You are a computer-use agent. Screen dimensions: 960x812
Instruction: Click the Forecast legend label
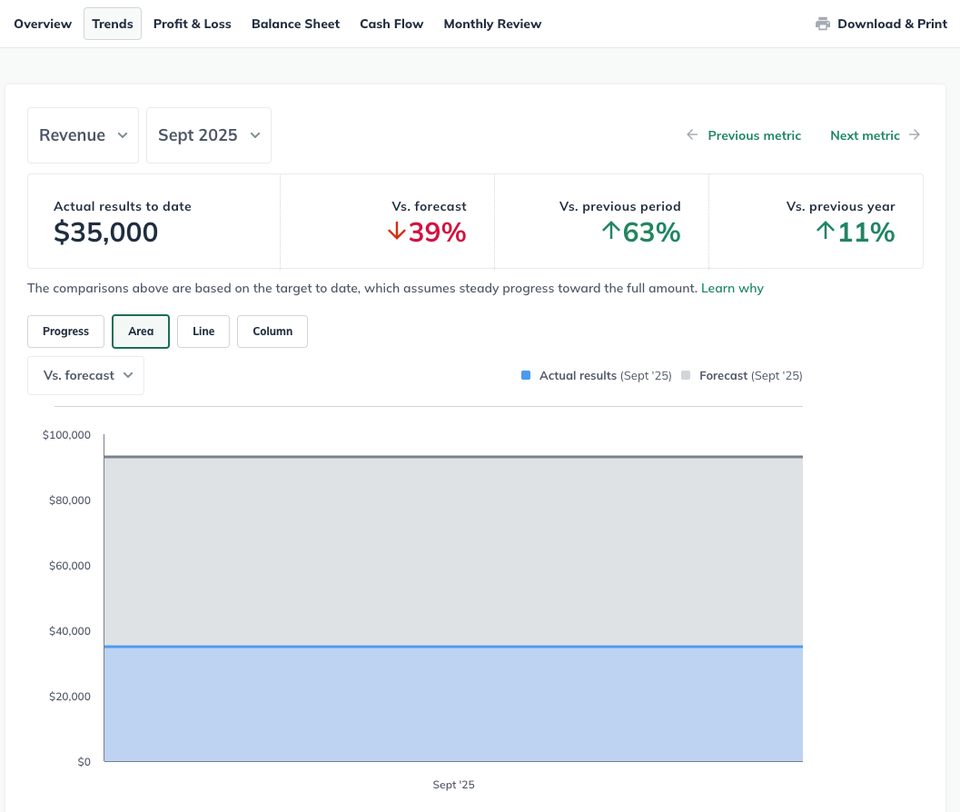click(x=751, y=375)
